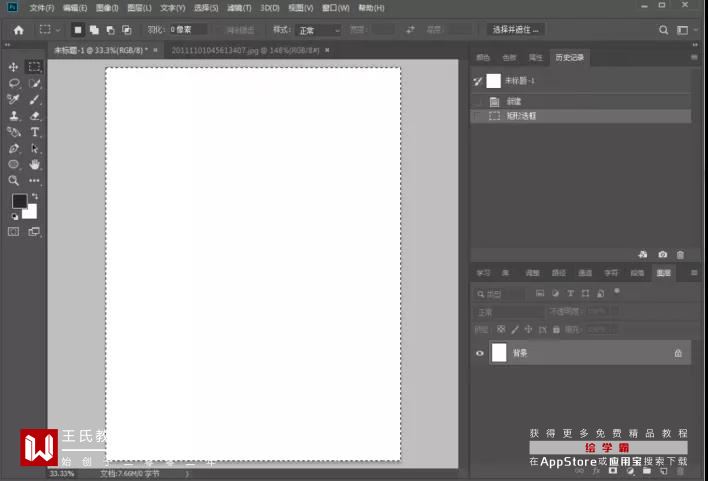Open History panel flyout menu
The width and height of the screenshot is (708, 481).
coord(694,57)
